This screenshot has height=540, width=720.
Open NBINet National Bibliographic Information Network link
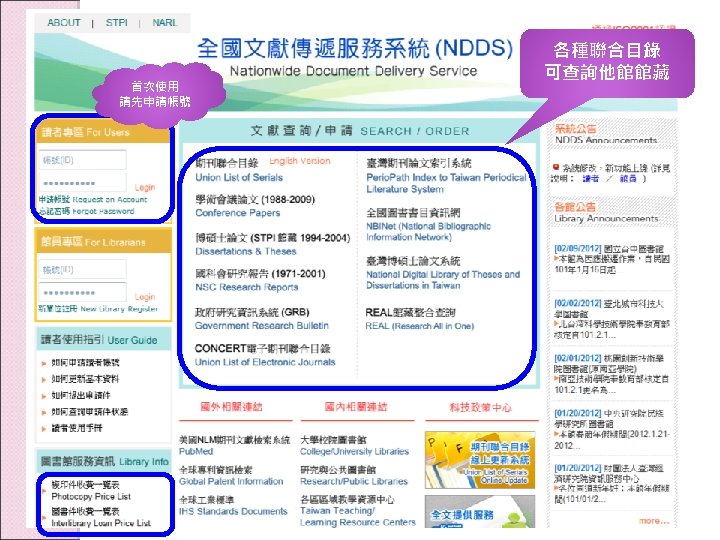(x=428, y=231)
